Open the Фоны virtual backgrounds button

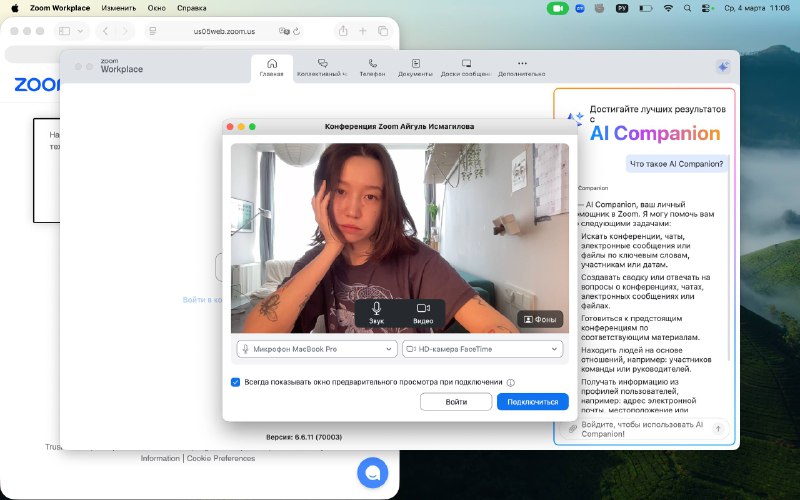(540, 320)
